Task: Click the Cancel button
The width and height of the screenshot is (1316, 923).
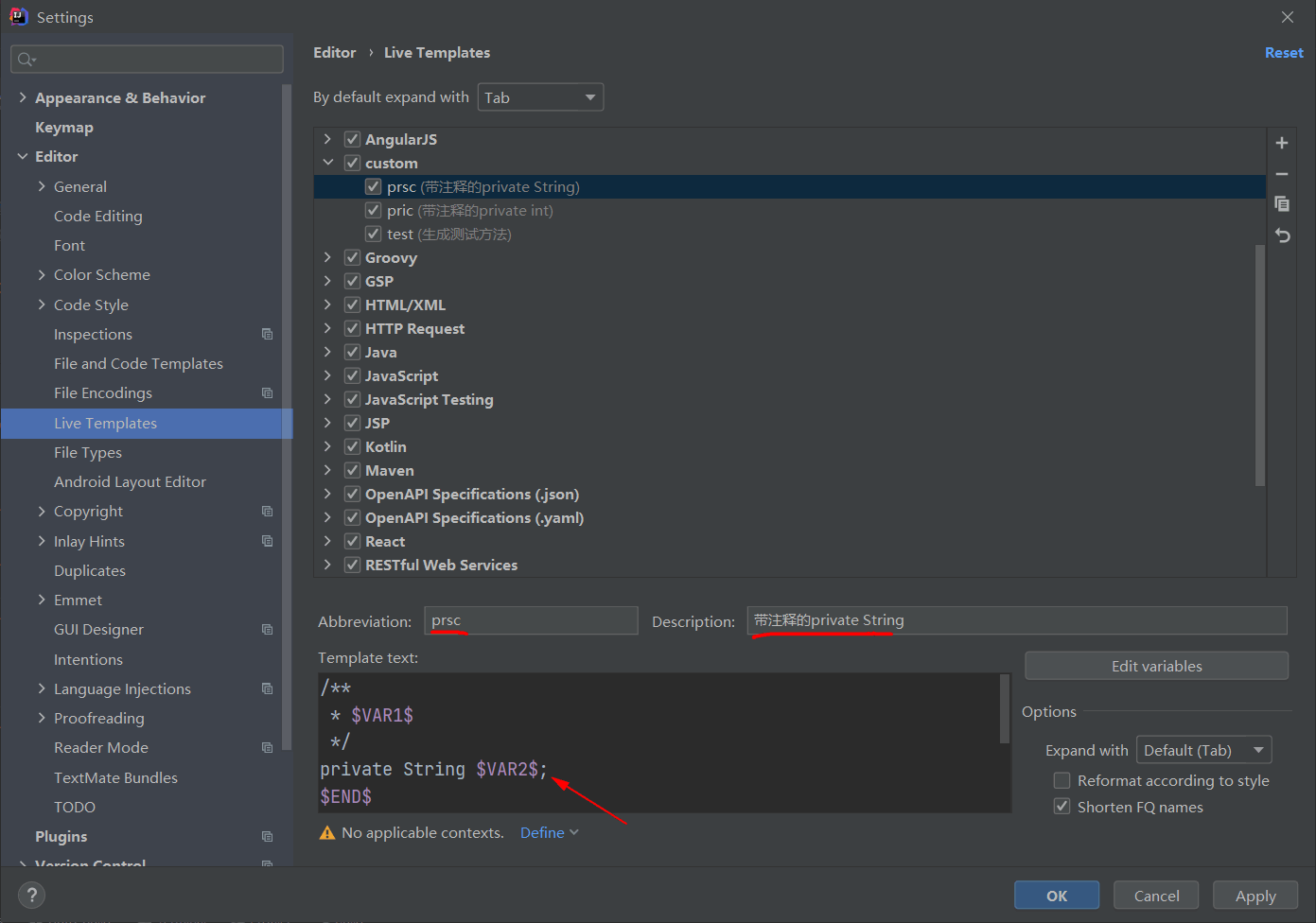Action: pos(1156,896)
